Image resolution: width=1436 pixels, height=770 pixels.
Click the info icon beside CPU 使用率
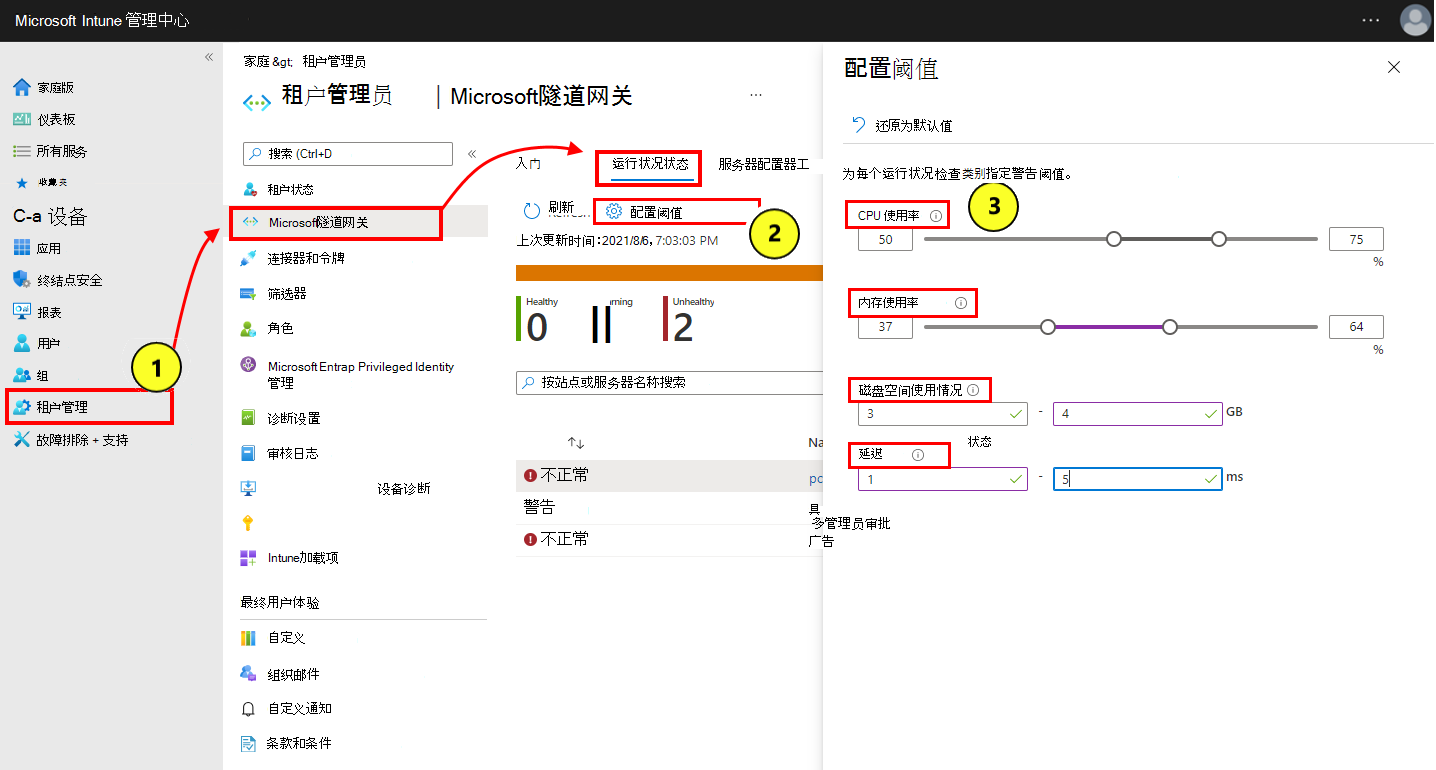click(936, 215)
